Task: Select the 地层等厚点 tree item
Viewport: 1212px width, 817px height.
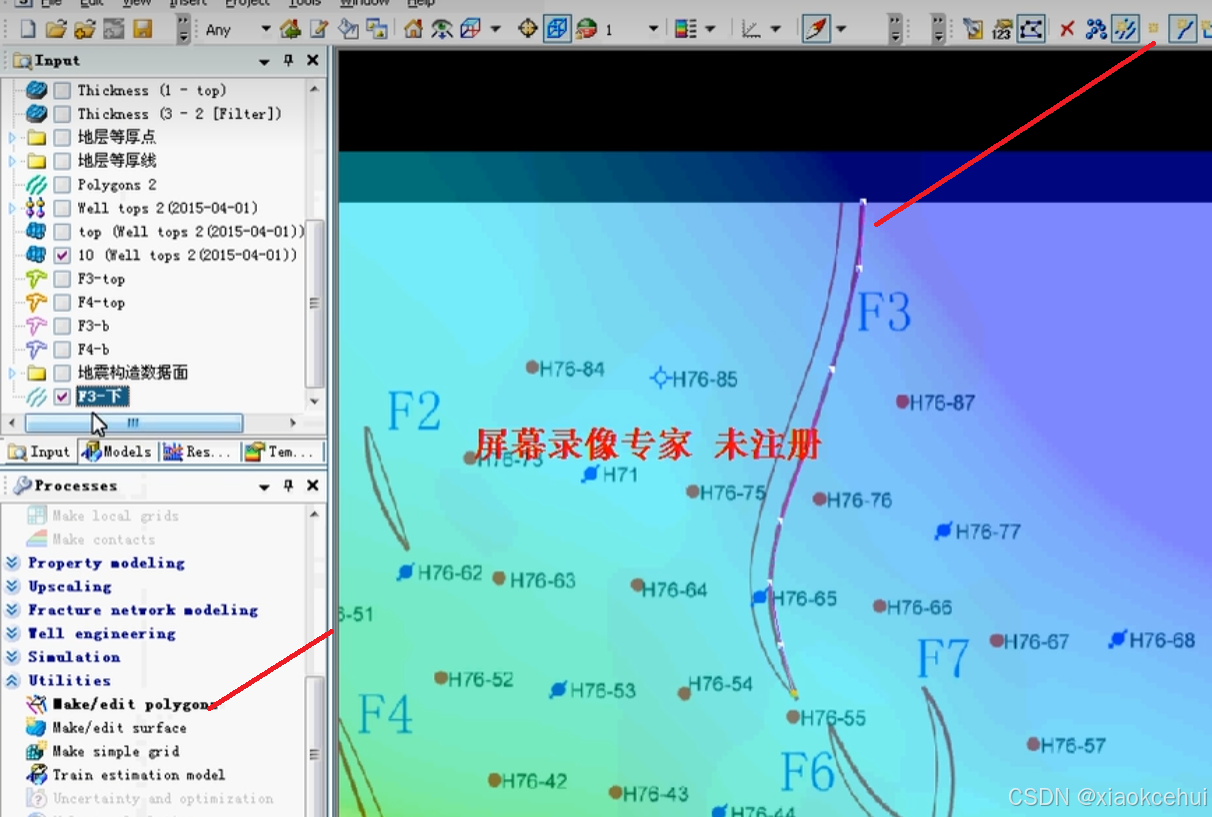Action: pyautogui.click(x=117, y=137)
